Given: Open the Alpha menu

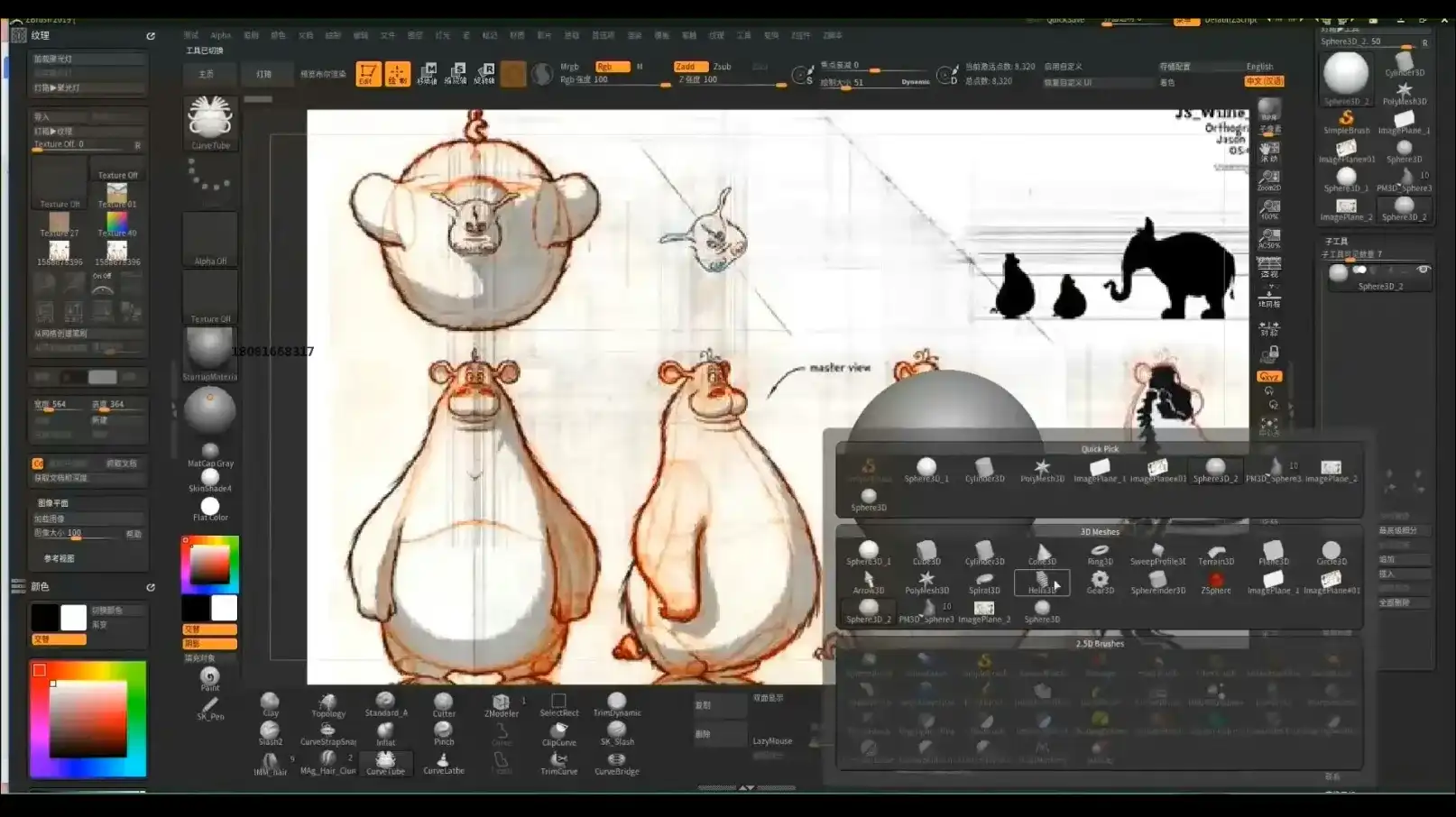Looking at the screenshot, I should coord(221,35).
